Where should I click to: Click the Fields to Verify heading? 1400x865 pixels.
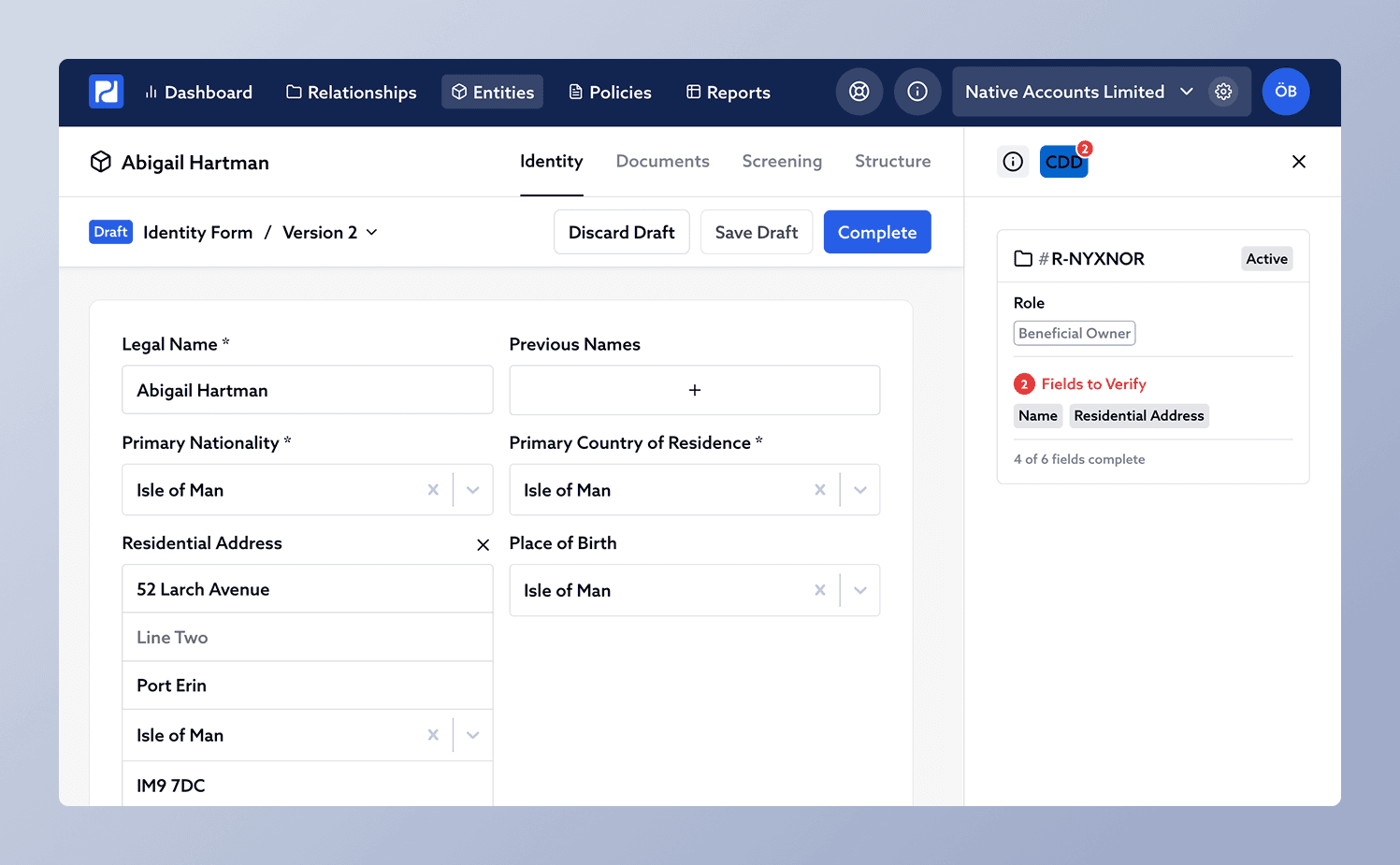pyautogui.click(x=1094, y=384)
